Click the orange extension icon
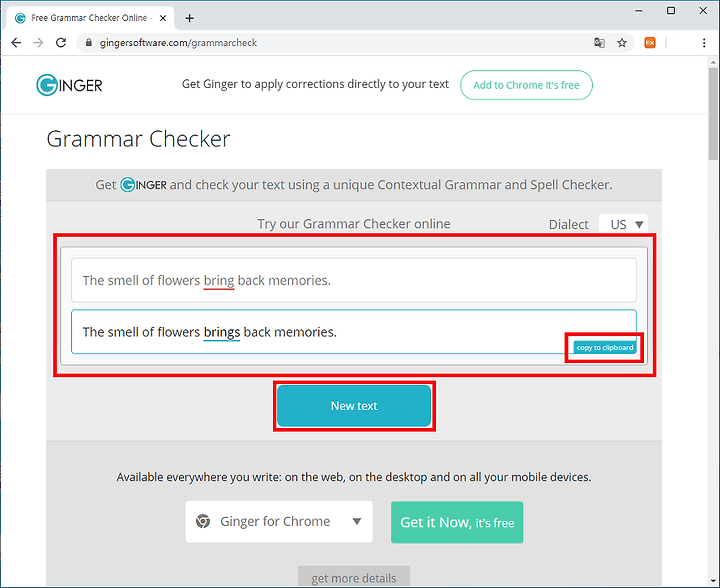Image resolution: width=720 pixels, height=588 pixels. (650, 43)
